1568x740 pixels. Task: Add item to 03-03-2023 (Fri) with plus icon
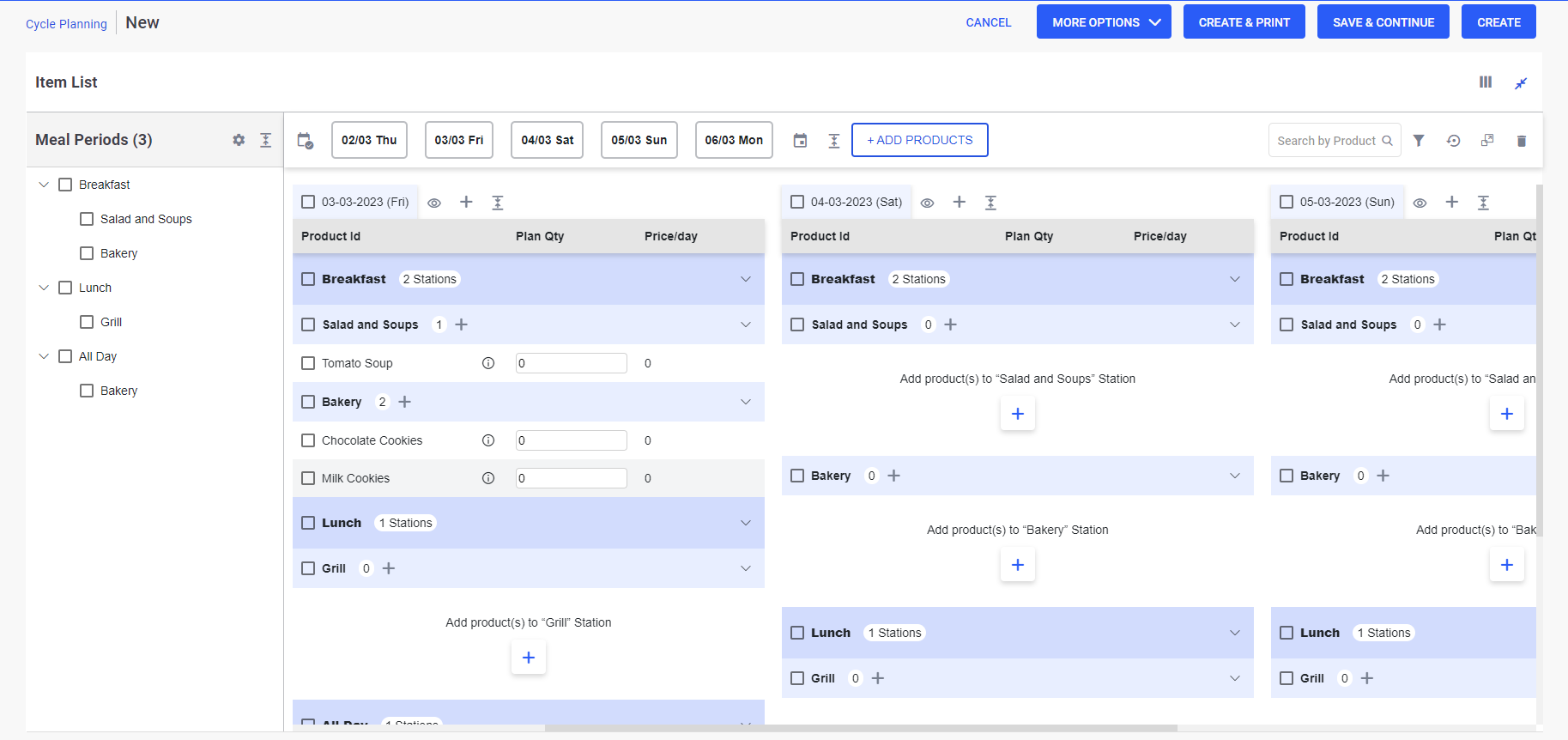(466, 202)
